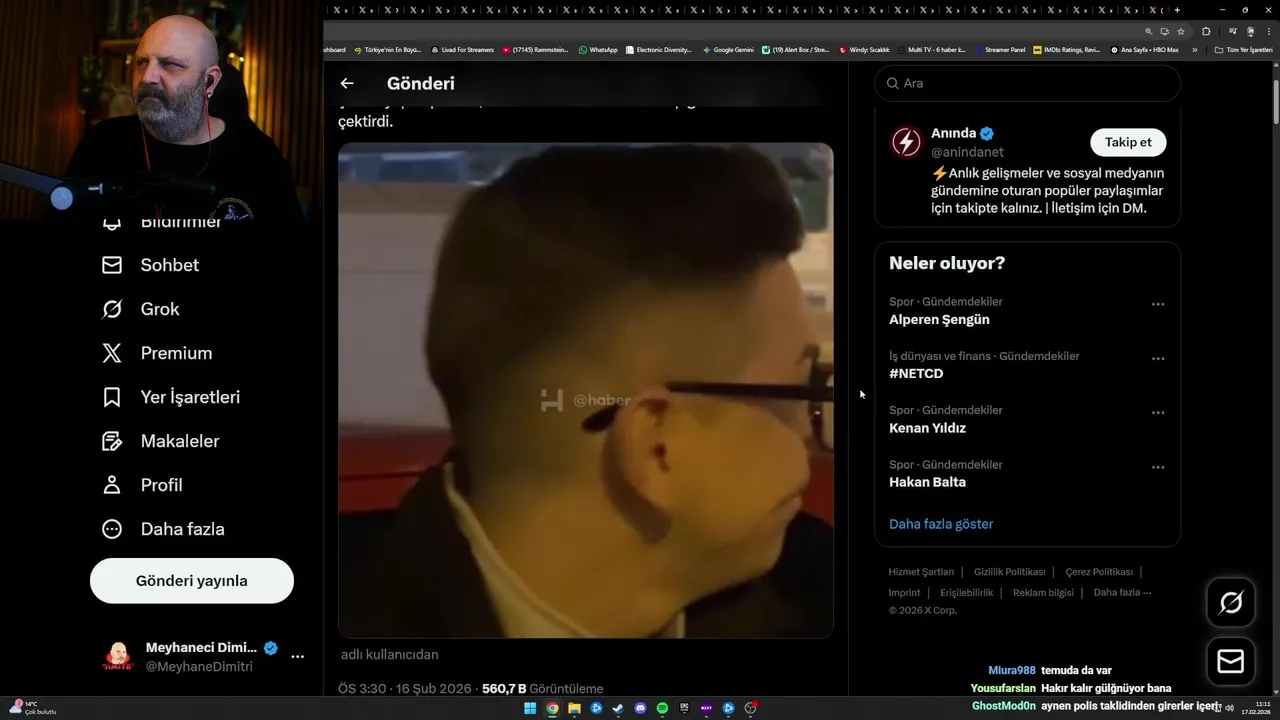This screenshot has height=720, width=1280.
Task: Click the bookmark ribbon icon
Action: (x=112, y=397)
